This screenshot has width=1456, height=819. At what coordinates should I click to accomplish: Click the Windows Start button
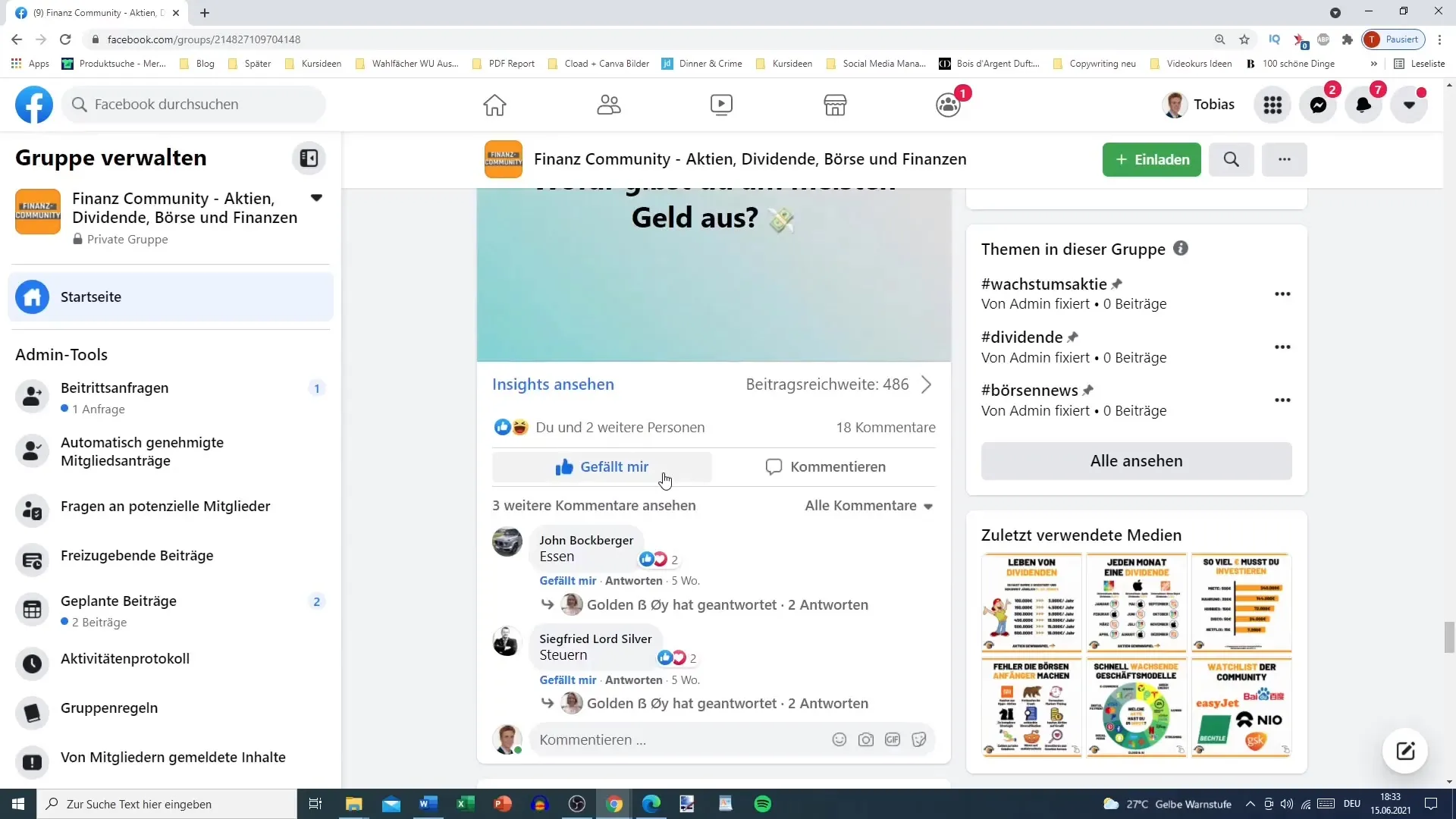tap(18, 804)
